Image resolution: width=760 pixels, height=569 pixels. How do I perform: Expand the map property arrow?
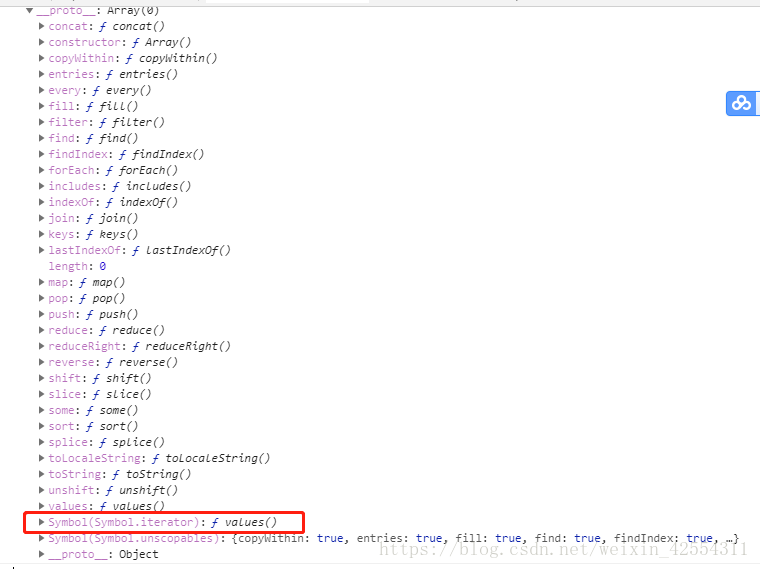click(42, 282)
